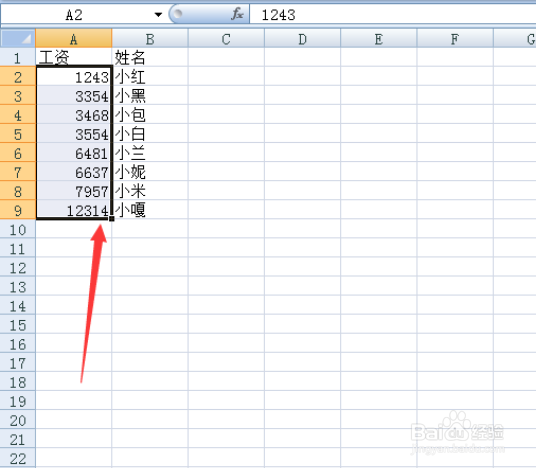Click the cell with value 6481
The height and width of the screenshot is (468, 536).
pyautogui.click(x=73, y=152)
